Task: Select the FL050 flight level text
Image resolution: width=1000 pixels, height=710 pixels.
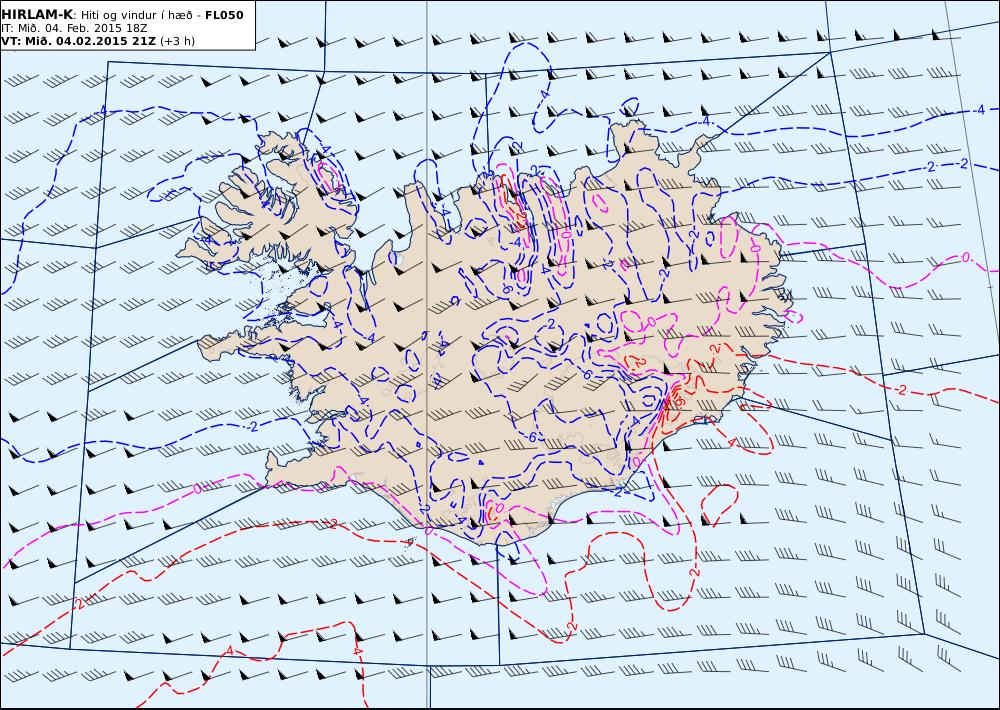Action: tap(224, 15)
